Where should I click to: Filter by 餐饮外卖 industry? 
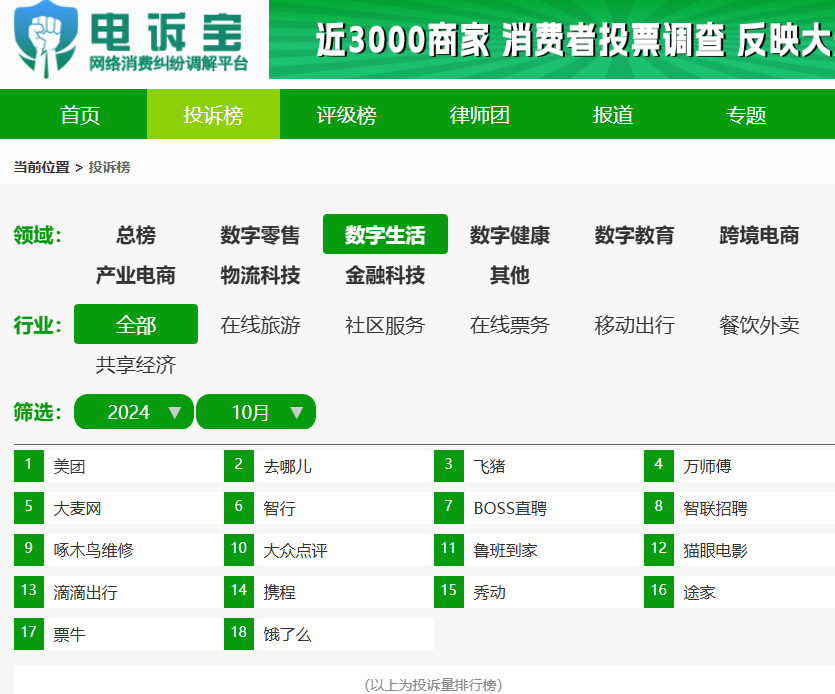pos(759,325)
